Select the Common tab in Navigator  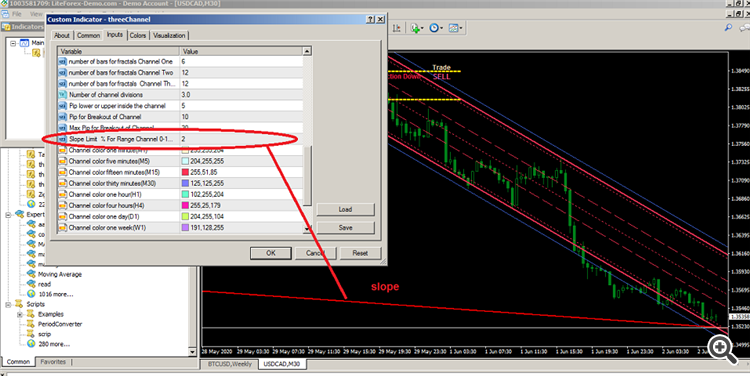tap(18, 362)
